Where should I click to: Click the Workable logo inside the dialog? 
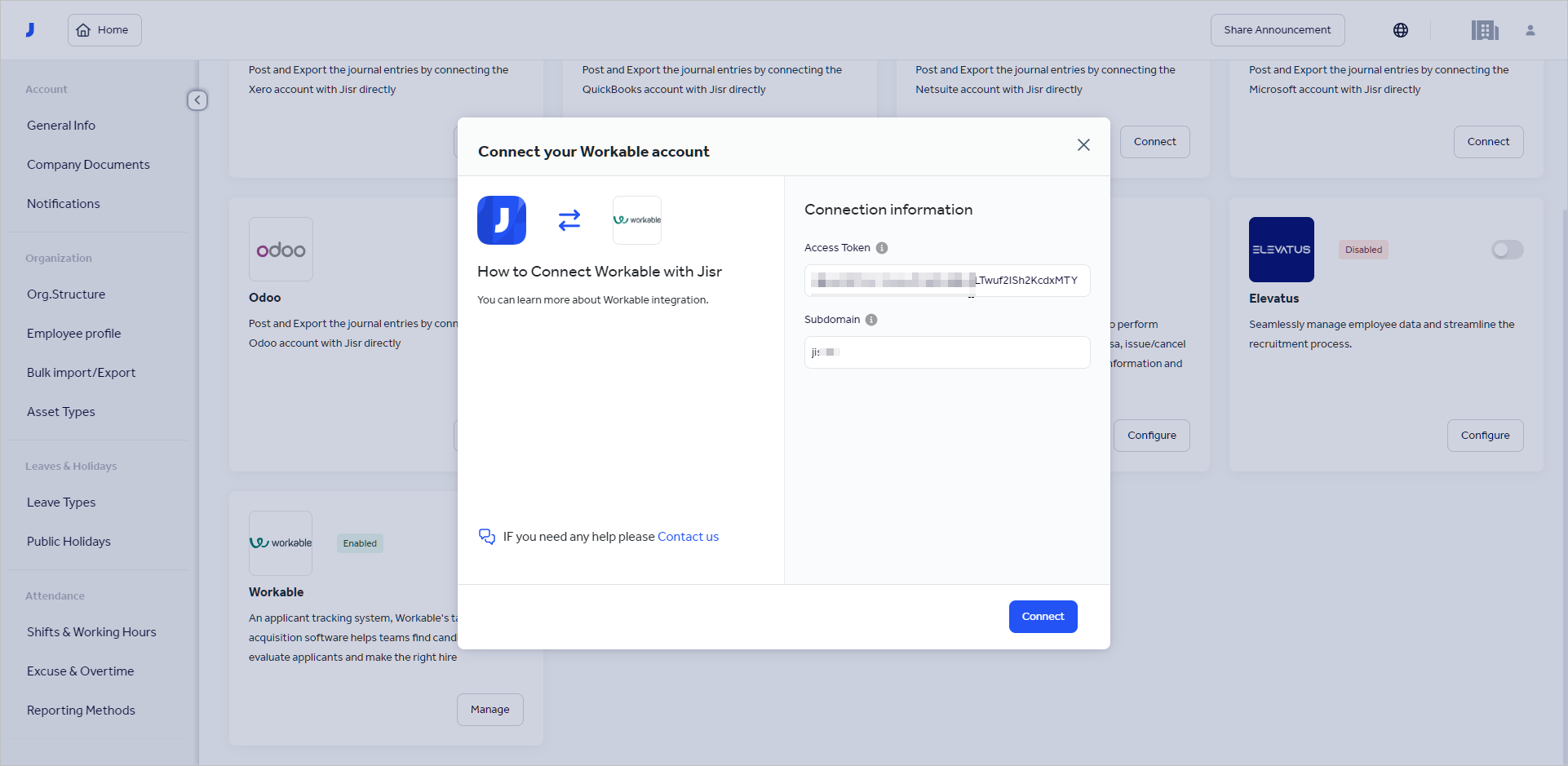pyautogui.click(x=636, y=219)
